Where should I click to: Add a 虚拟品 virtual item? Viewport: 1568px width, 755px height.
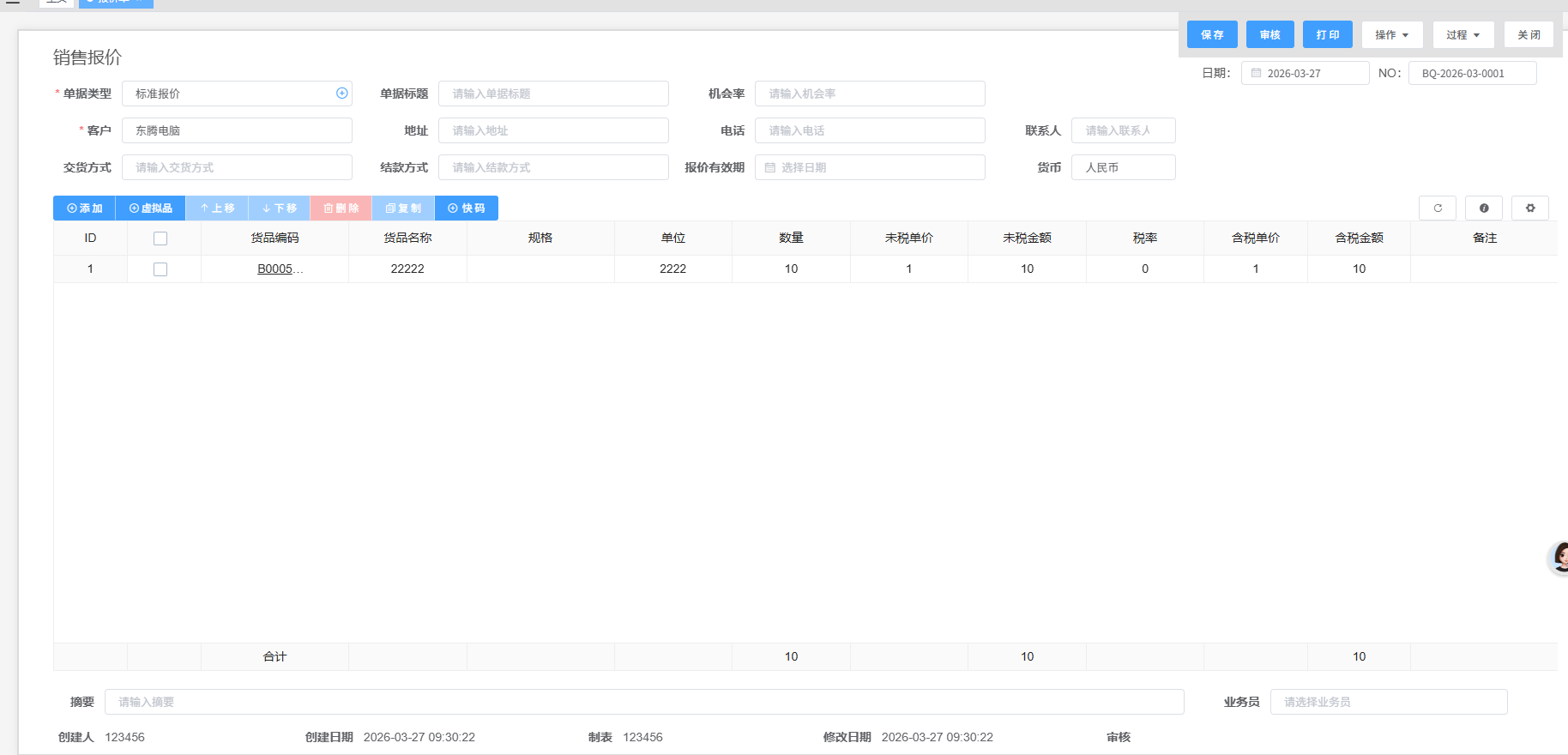point(150,208)
